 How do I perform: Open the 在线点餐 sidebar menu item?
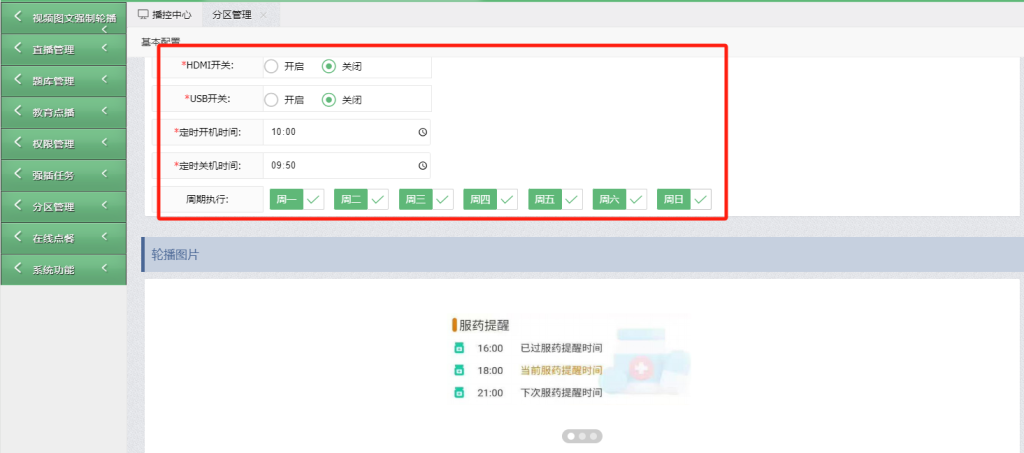point(63,238)
